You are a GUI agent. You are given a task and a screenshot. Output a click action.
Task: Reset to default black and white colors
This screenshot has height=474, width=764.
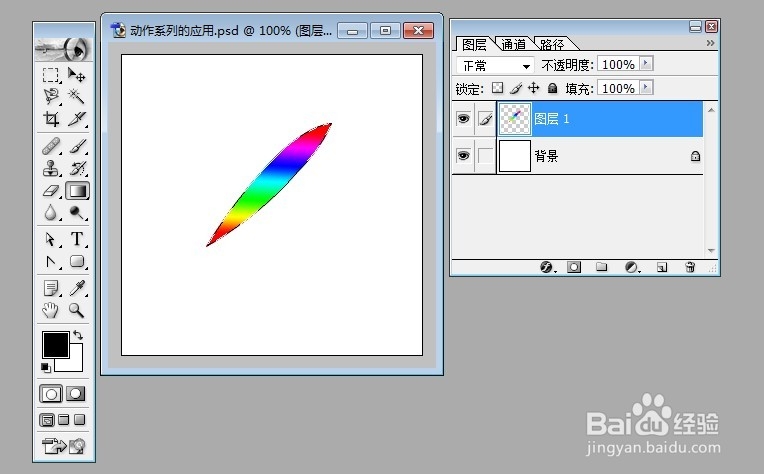click(46, 368)
